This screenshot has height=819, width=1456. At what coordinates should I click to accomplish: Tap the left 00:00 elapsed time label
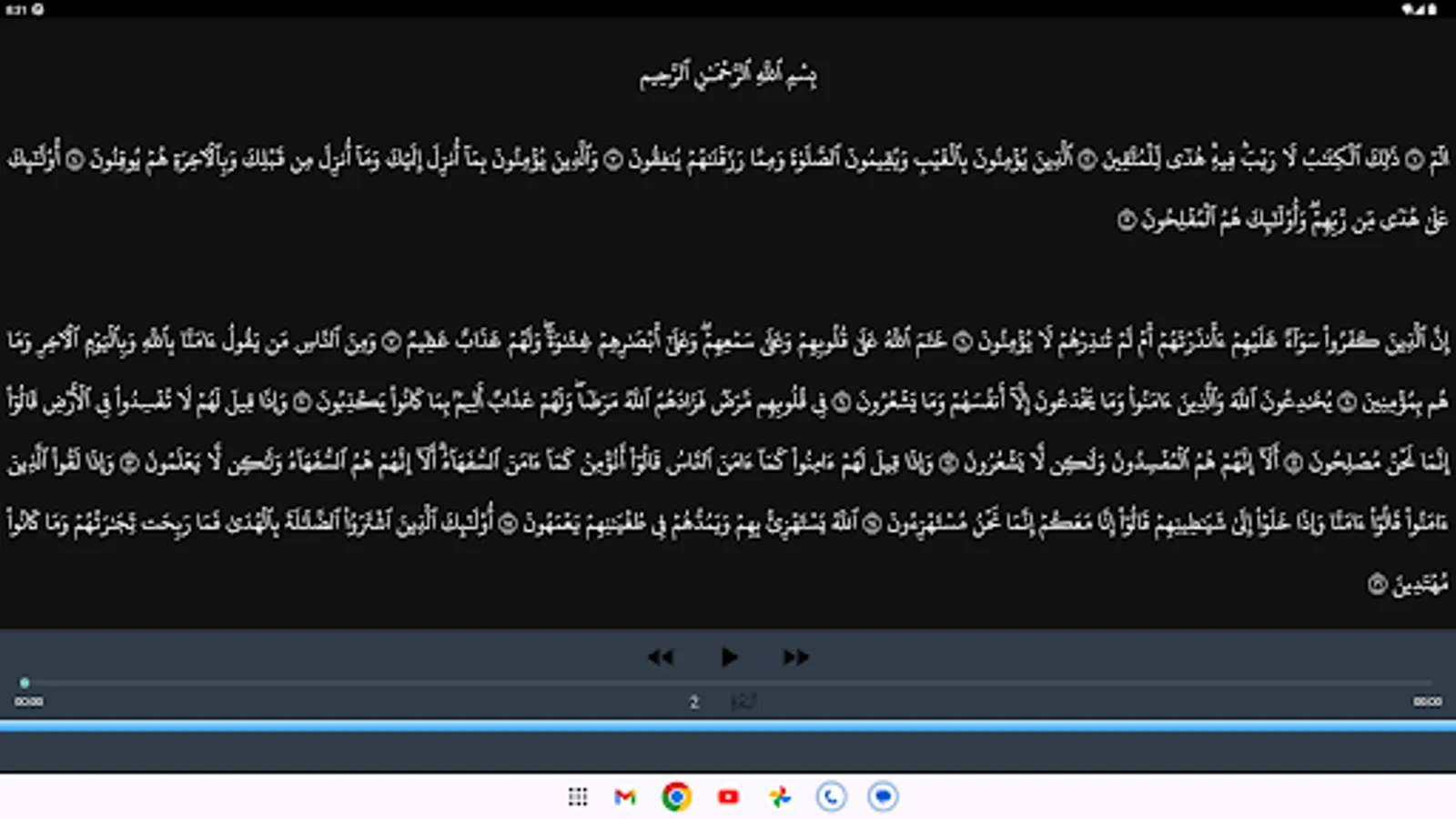(30, 702)
